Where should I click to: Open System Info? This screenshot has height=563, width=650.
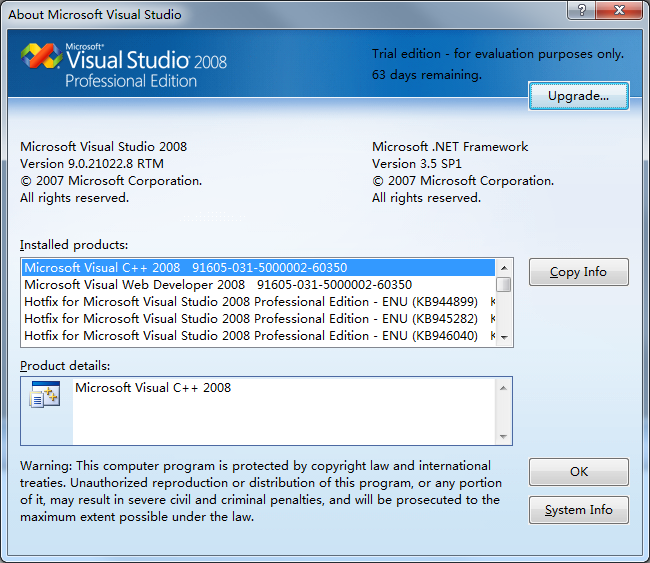pyautogui.click(x=579, y=510)
